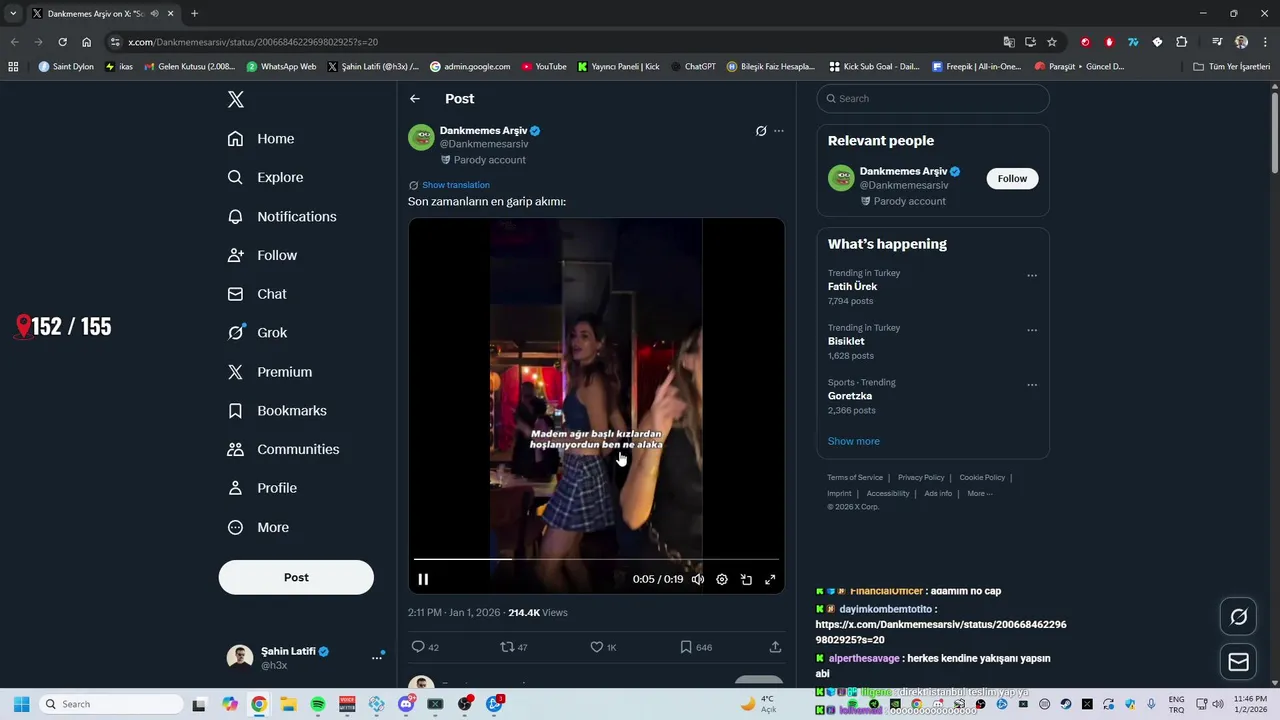The height and width of the screenshot is (720, 1280).
Task: Expand the More menu in sidebar
Action: click(258, 527)
